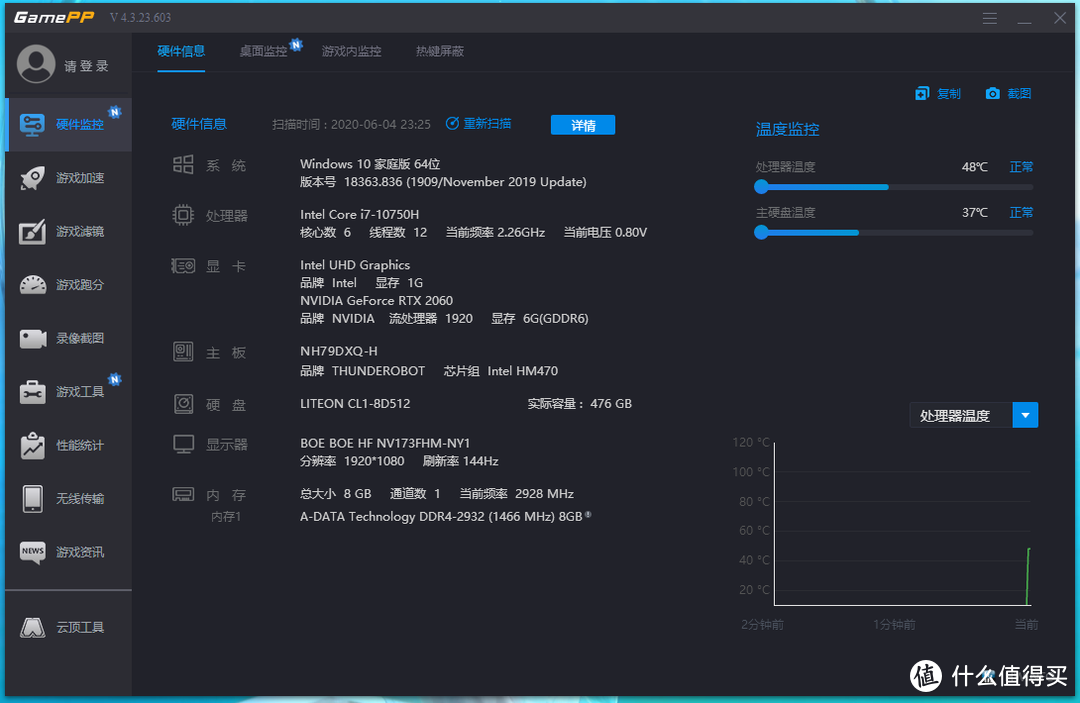Select the text NVIDIA GeForce RTX 2060
The height and width of the screenshot is (703, 1080).
376,300
